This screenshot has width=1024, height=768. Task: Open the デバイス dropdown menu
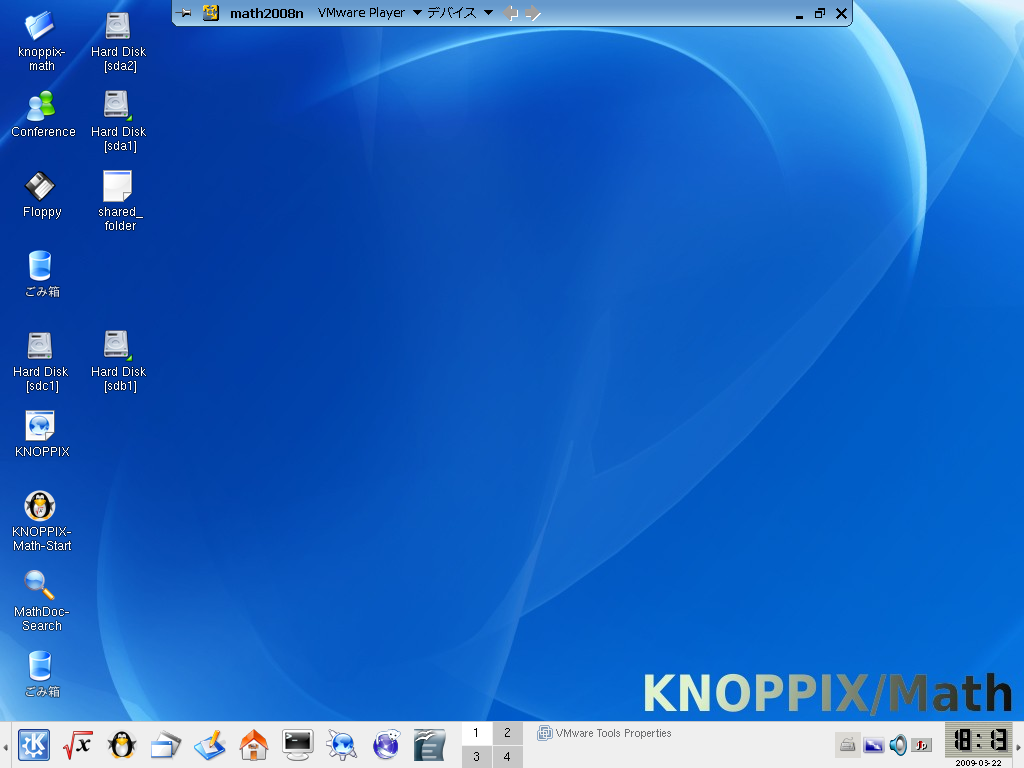point(460,12)
